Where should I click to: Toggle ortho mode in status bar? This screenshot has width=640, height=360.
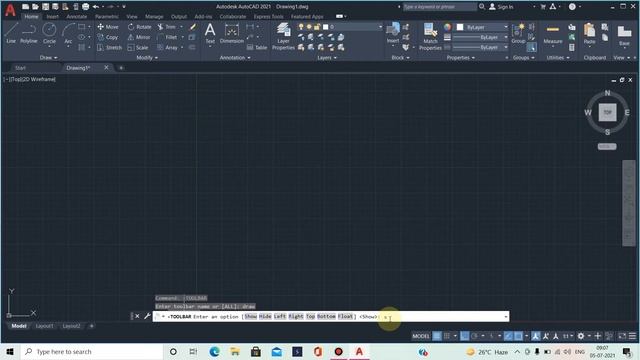point(464,336)
